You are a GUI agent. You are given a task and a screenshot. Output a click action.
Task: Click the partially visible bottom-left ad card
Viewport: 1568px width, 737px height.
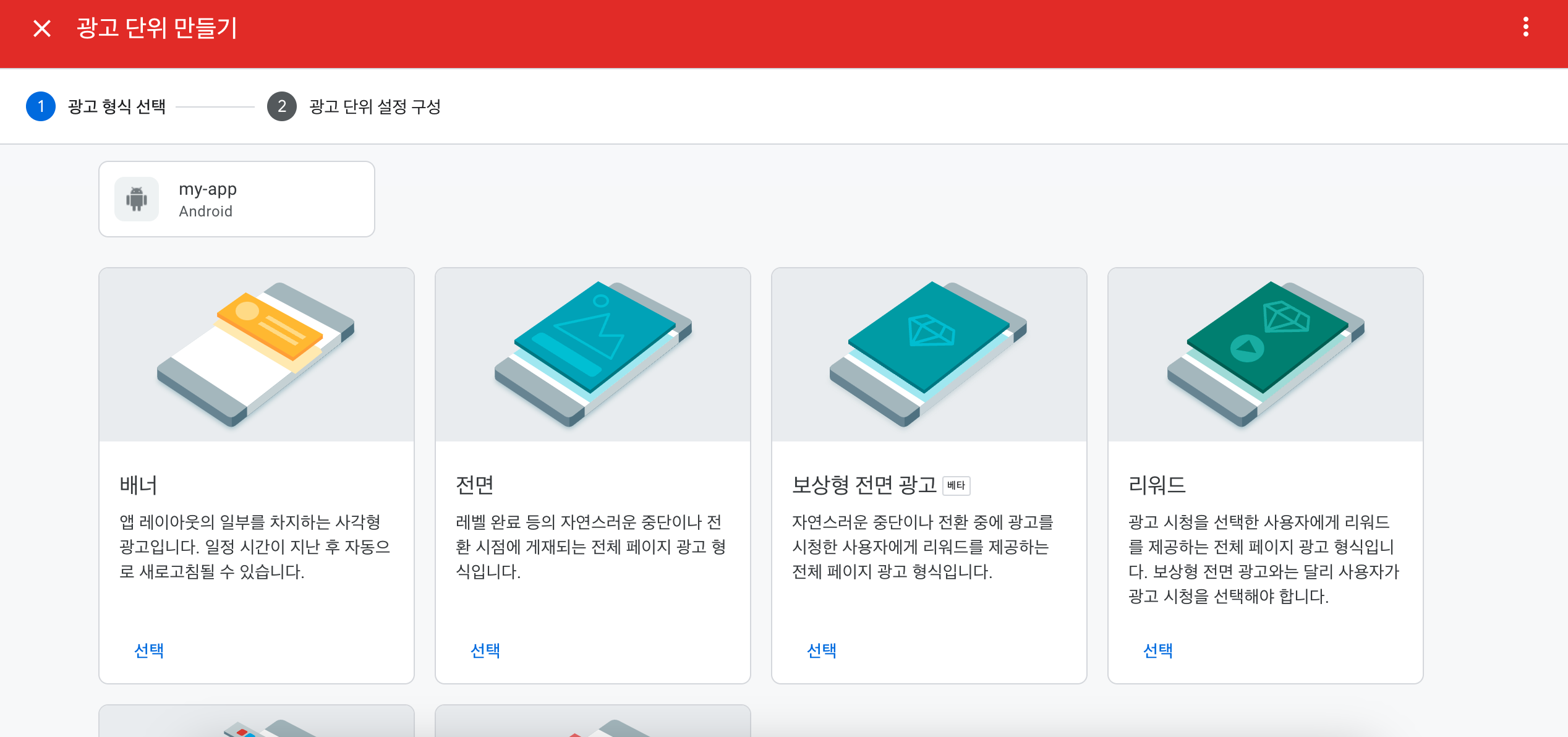click(256, 722)
